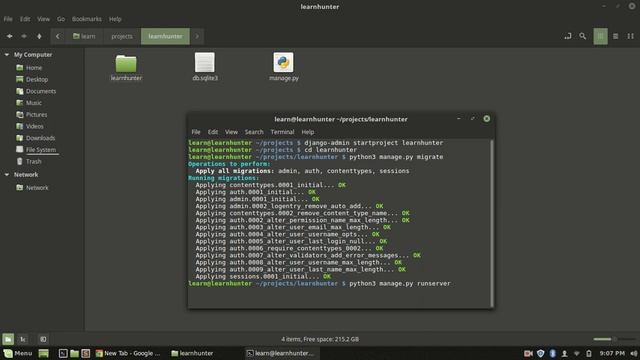640x360 pixels.
Task: Switch to the New Tab - Google window
Action: [128, 353]
